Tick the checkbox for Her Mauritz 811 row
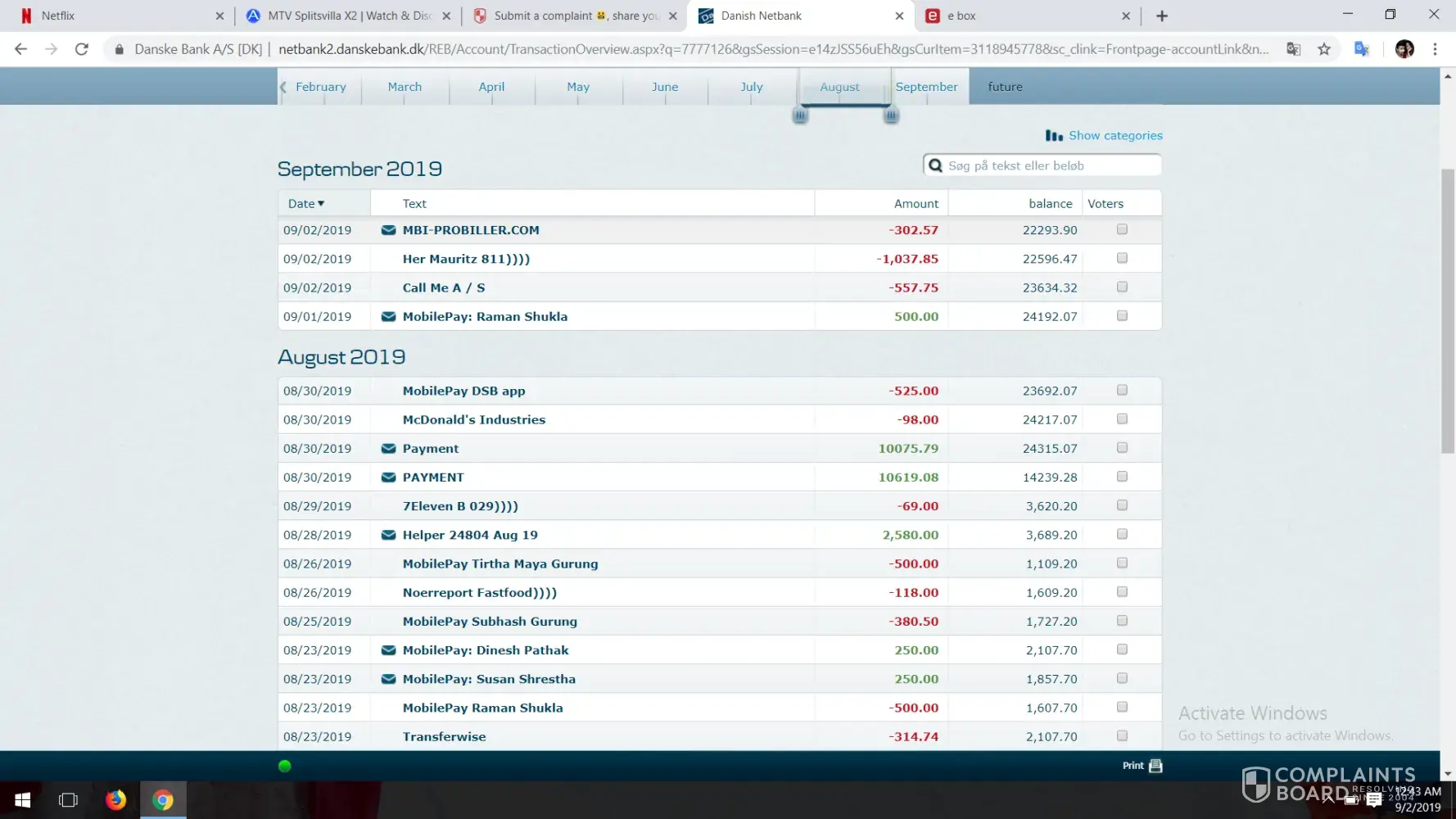The image size is (1456, 819). click(x=1122, y=258)
